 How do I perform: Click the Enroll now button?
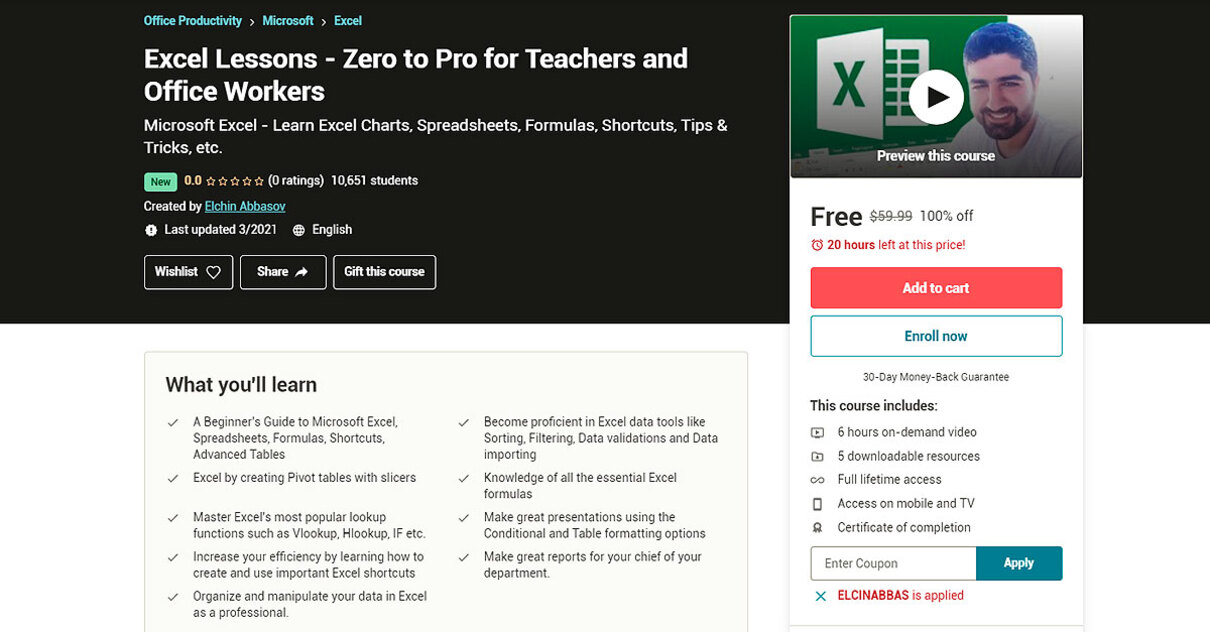tap(936, 336)
